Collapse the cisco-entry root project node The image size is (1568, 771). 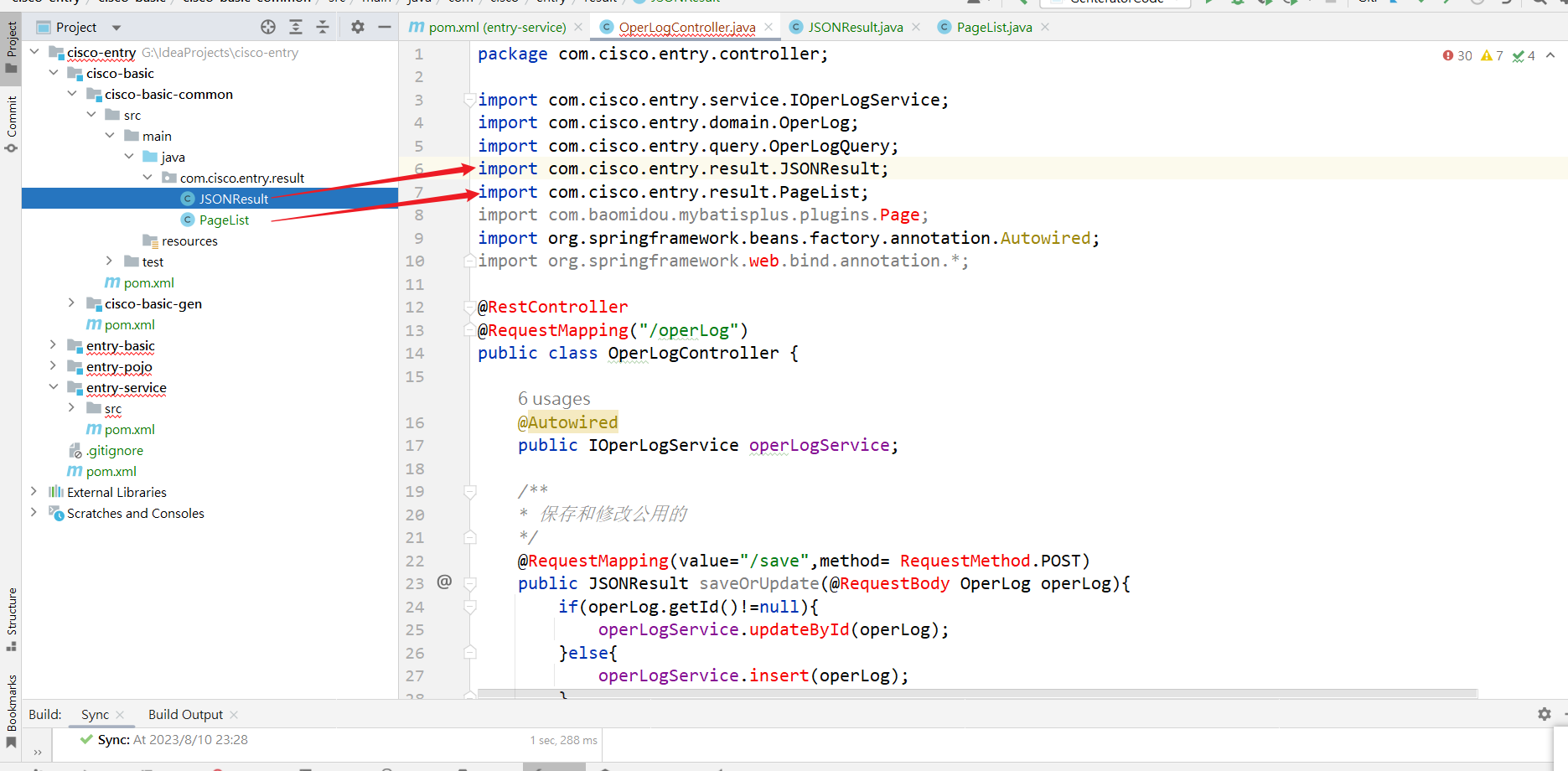34,52
